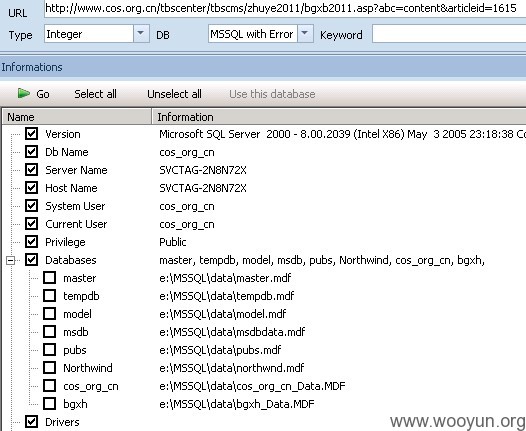Viewport: 526px width, 431px height.
Task: Check the bgxh database checkbox
Action: point(50,403)
